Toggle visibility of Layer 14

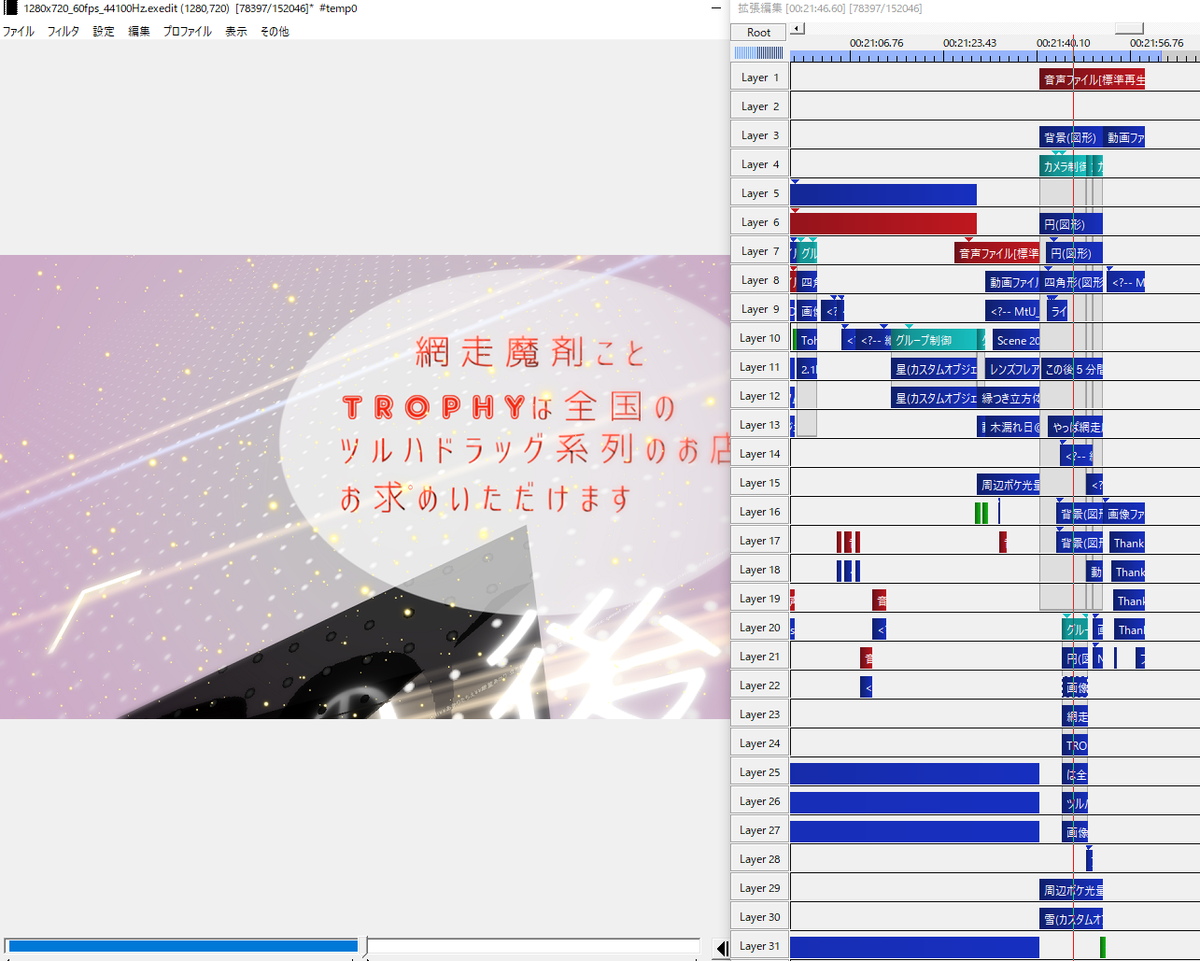760,454
